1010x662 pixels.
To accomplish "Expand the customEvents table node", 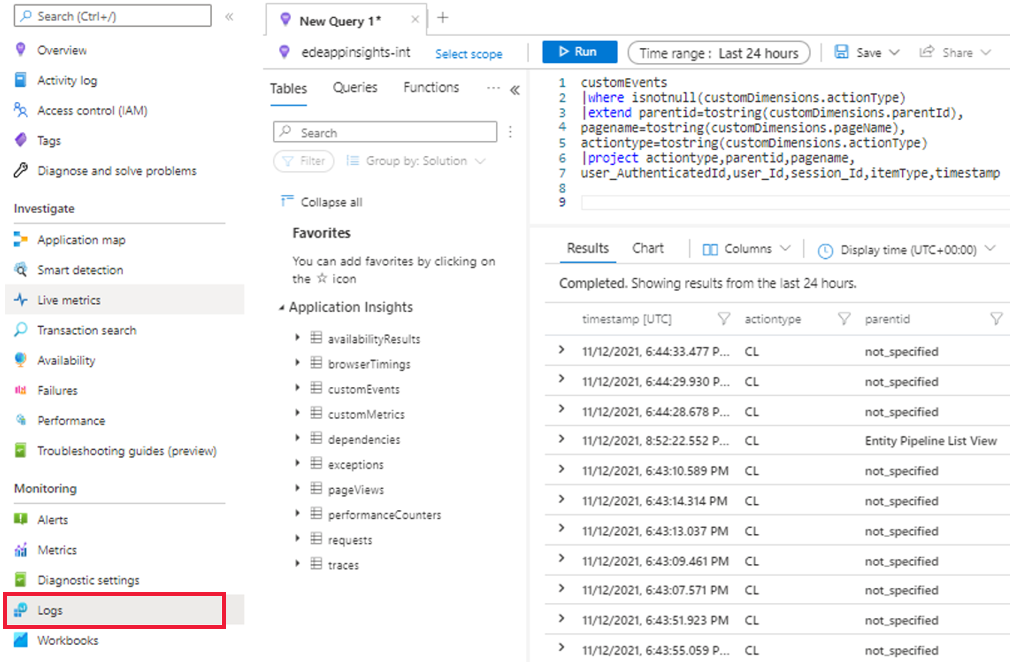I will click(x=298, y=388).
